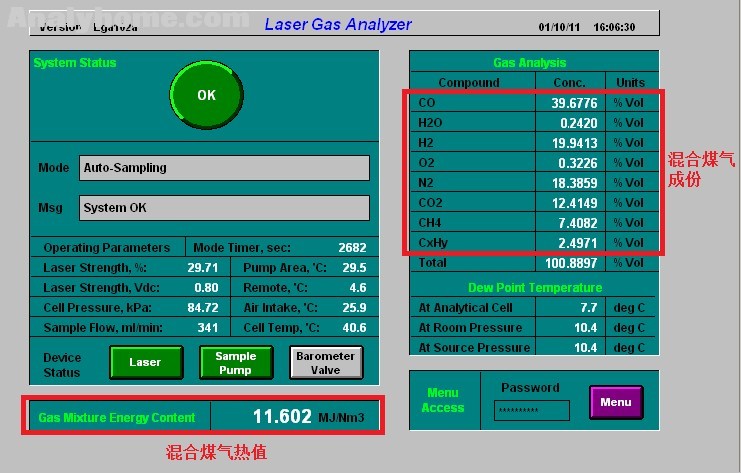Image resolution: width=741 pixels, height=473 pixels.
Task: Click the At Room Pressure dew point value
Action: click(x=585, y=328)
